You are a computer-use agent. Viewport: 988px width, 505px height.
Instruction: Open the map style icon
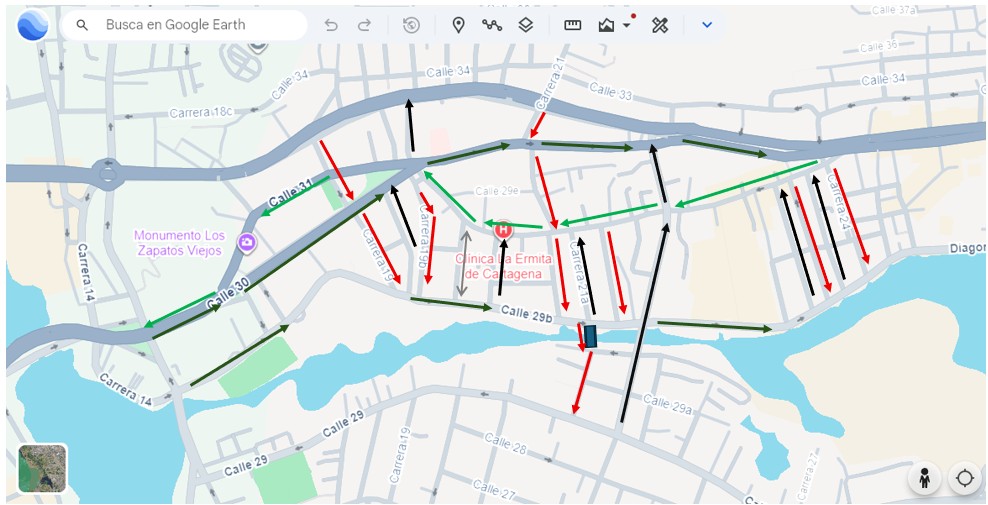pyautogui.click(x=606, y=25)
